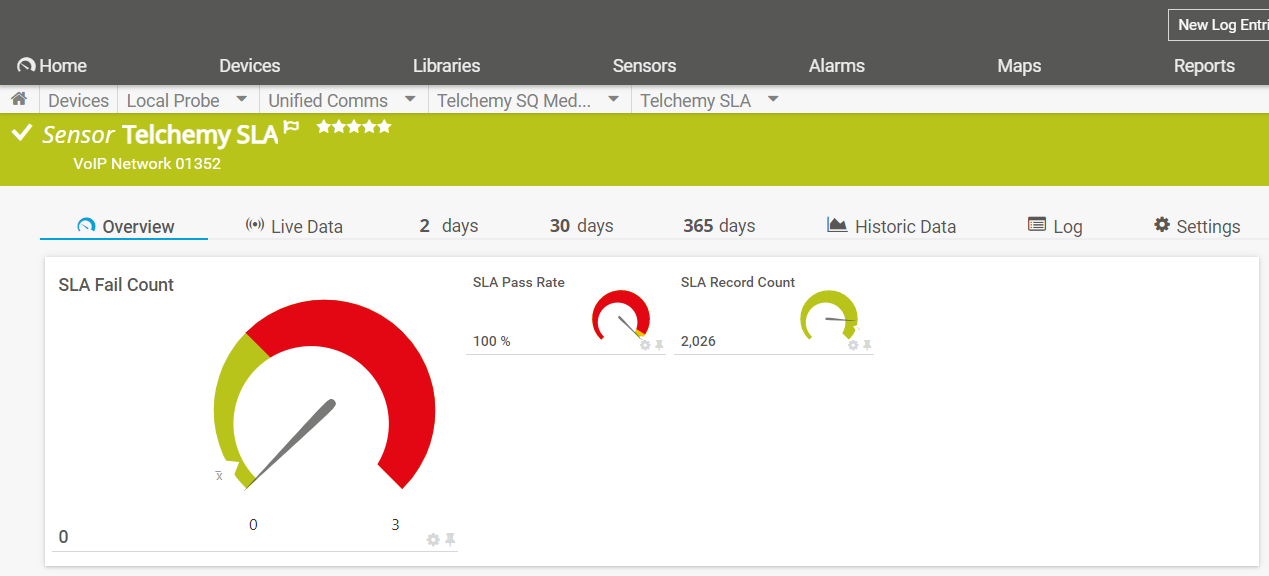
Task: Click the New Log Entries button
Action: click(x=1220, y=25)
